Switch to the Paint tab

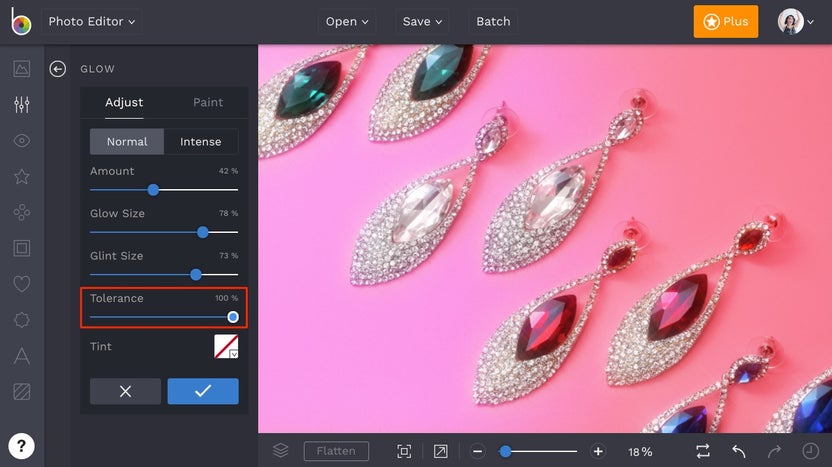208,102
